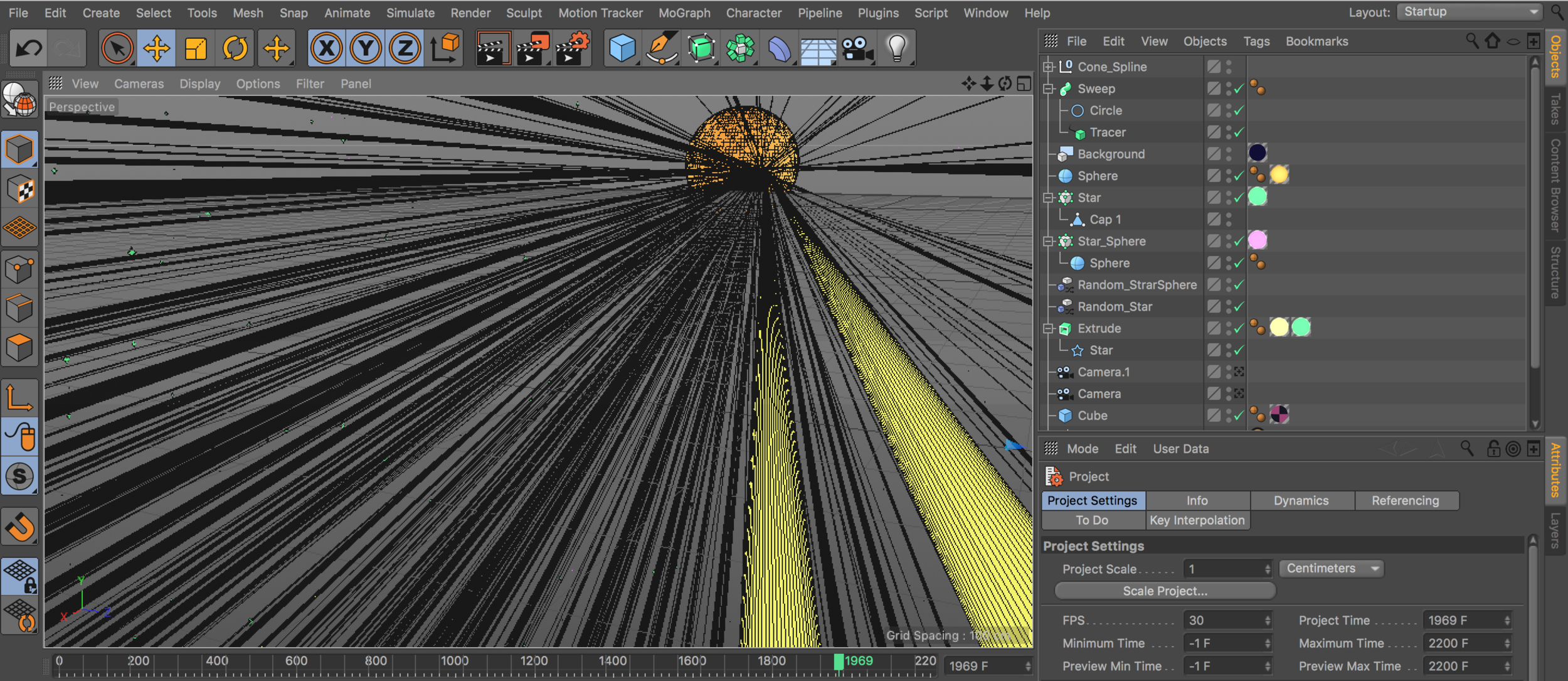The height and width of the screenshot is (681, 1568).
Task: Add a Light object
Action: [x=897, y=48]
